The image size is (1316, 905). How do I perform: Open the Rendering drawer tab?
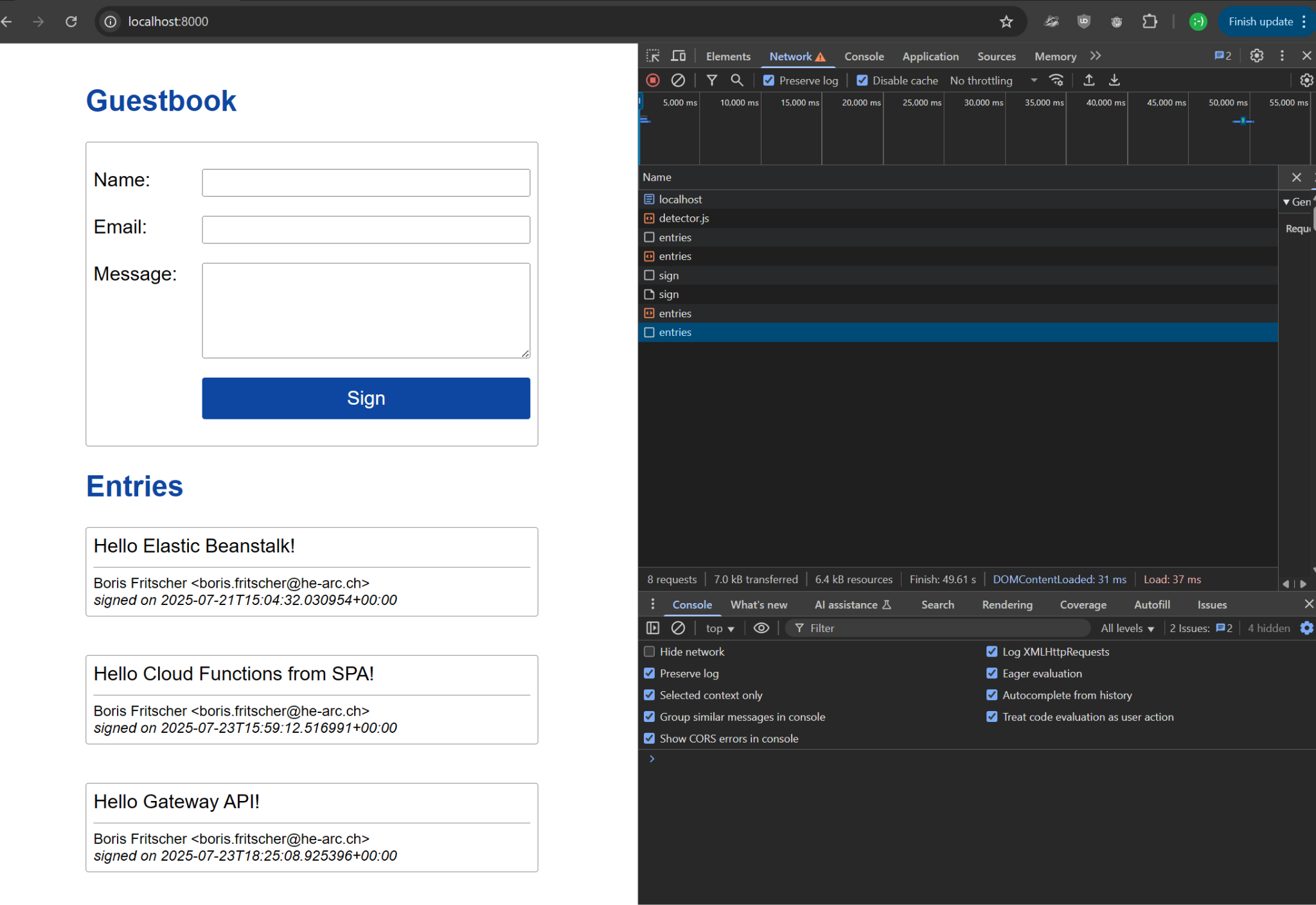pyautogui.click(x=1007, y=604)
